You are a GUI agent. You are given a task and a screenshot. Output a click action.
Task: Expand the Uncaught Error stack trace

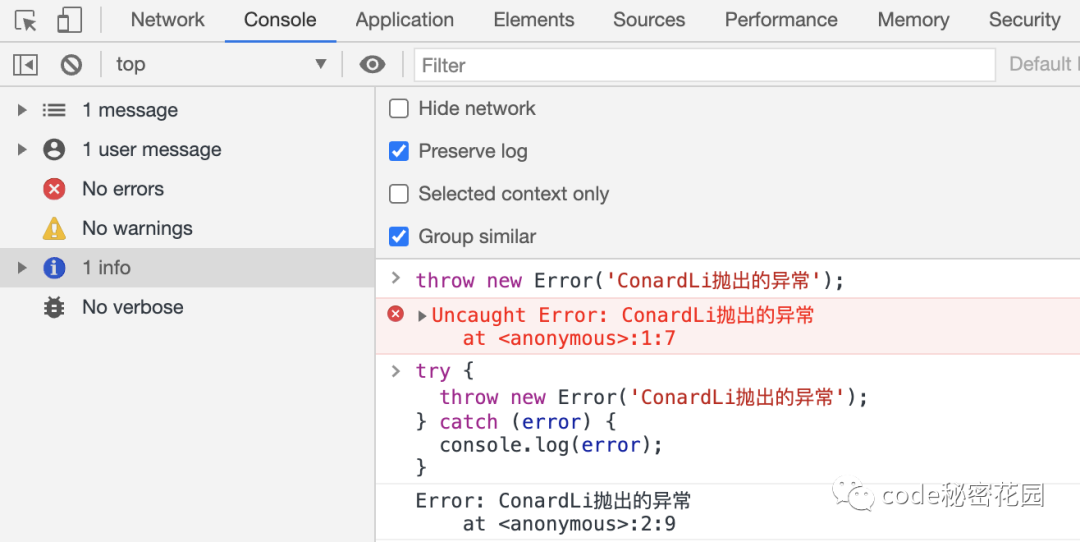(422, 316)
